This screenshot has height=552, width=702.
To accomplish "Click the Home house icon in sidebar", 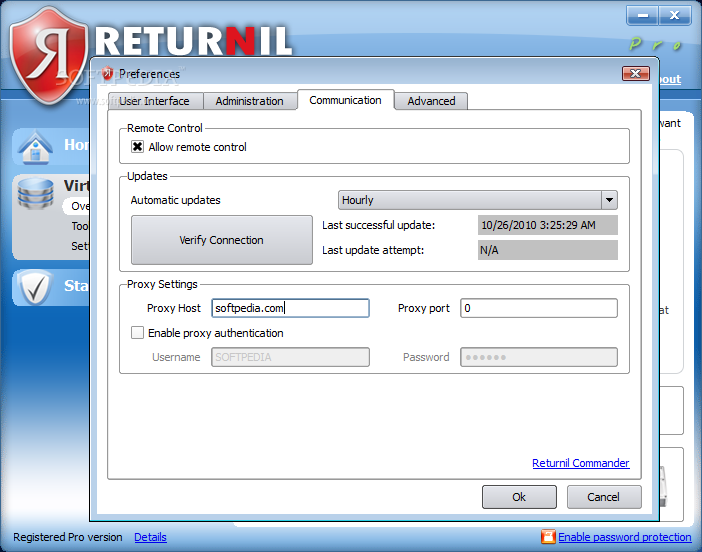I will click(x=35, y=146).
